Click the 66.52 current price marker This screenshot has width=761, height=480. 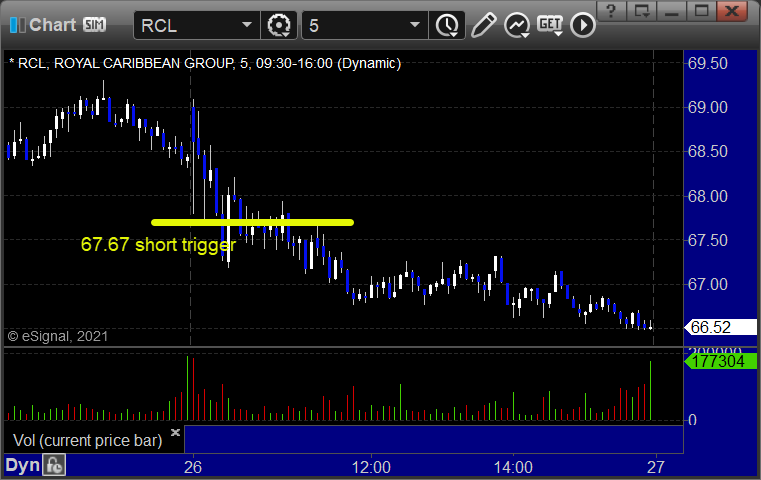coord(720,327)
